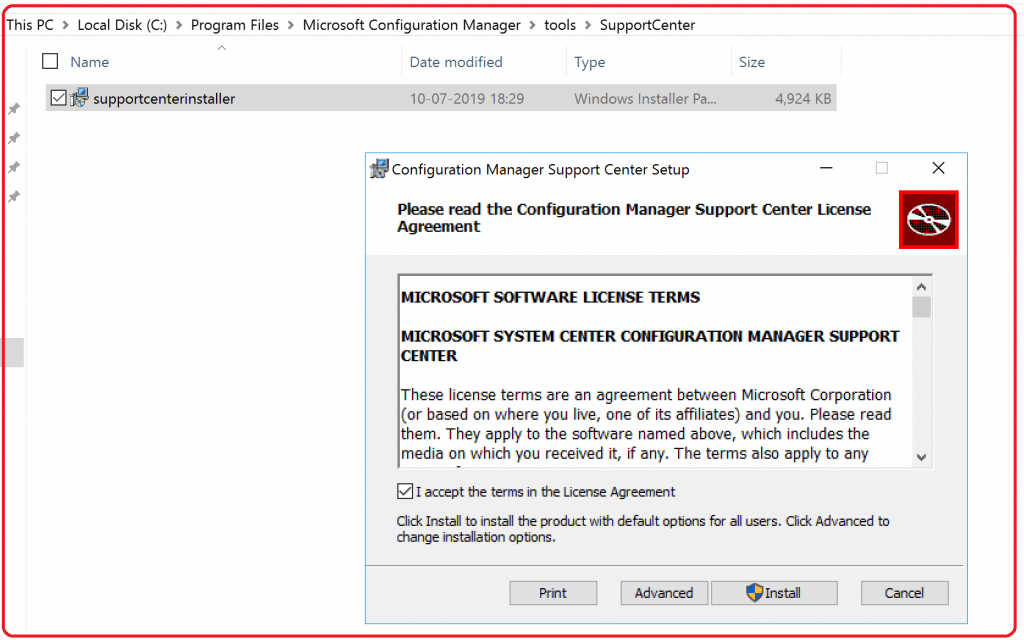Screen dimensions: 1024x640
Task: Select the supportcenterinstaller file name
Action: [164, 99]
